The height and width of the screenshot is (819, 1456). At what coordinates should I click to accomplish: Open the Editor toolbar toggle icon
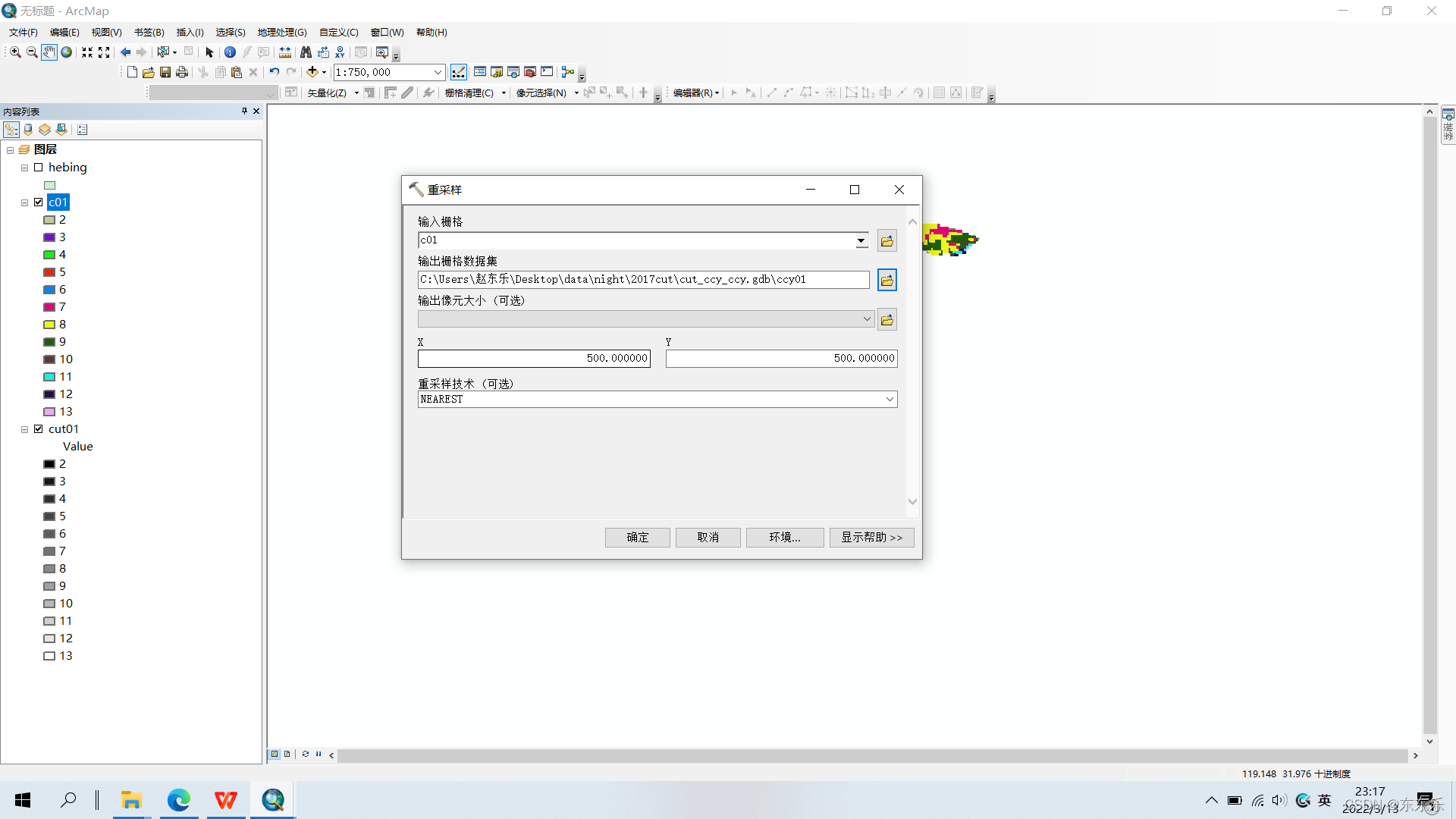[459, 72]
